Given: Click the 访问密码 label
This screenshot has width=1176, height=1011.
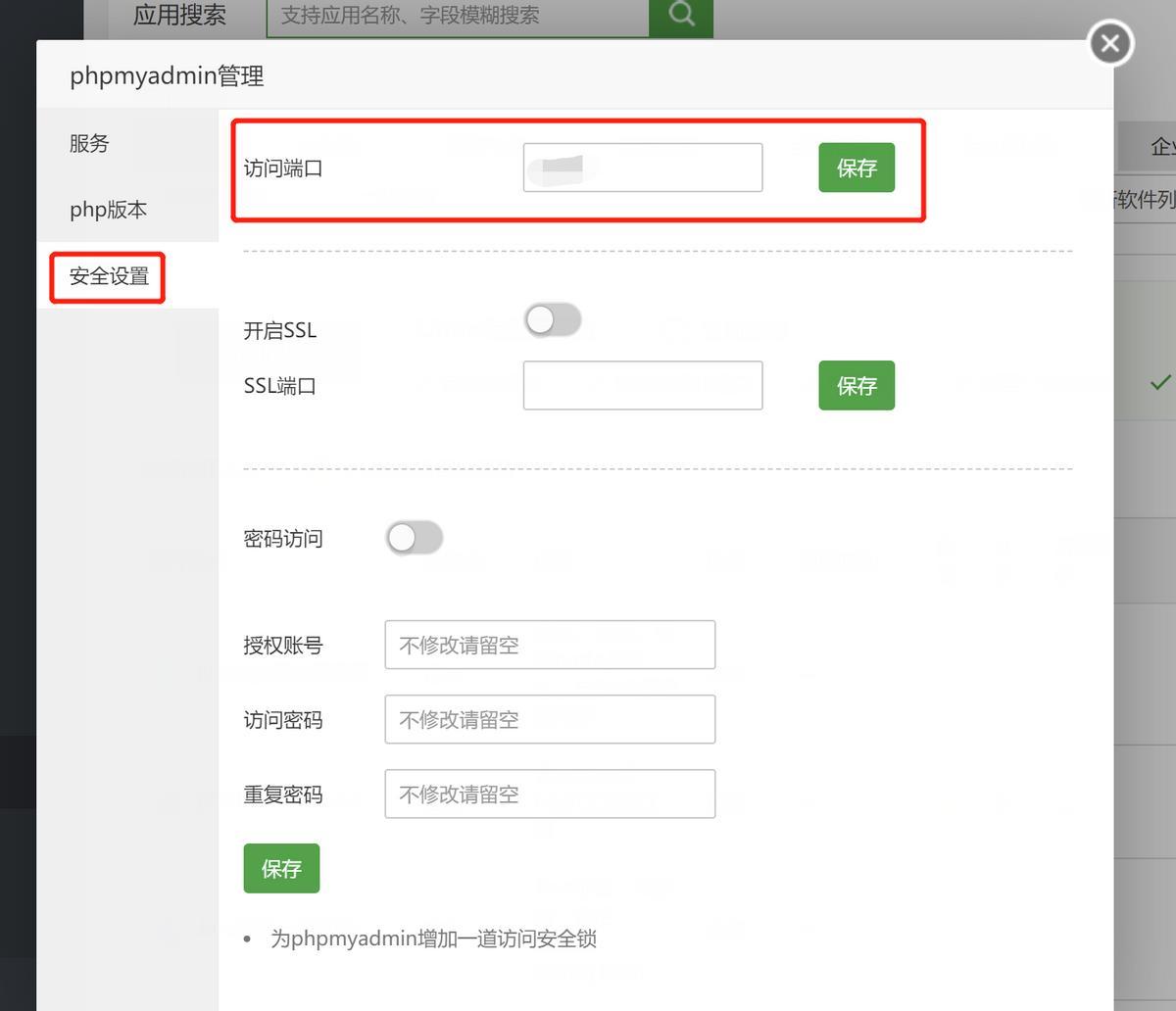Looking at the screenshot, I should 283,720.
